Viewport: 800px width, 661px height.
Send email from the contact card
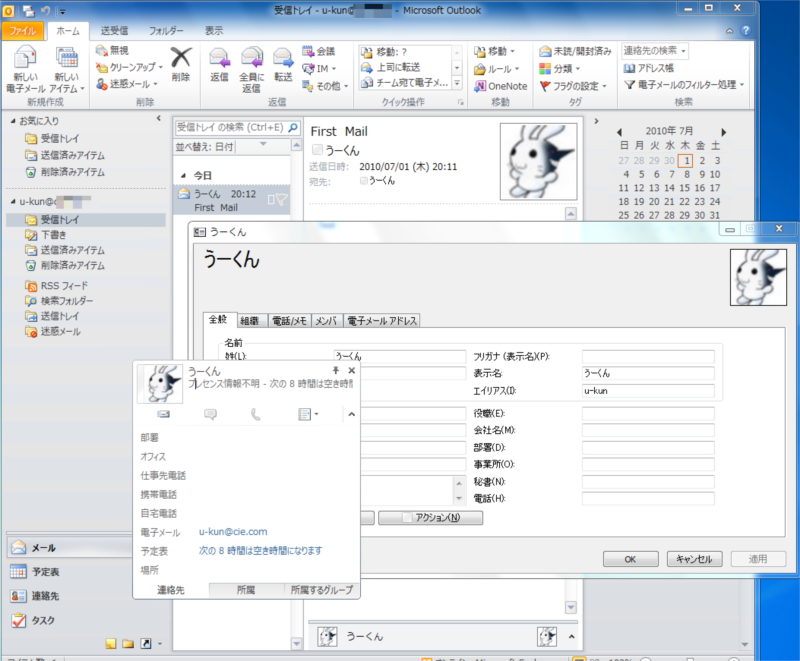point(164,414)
